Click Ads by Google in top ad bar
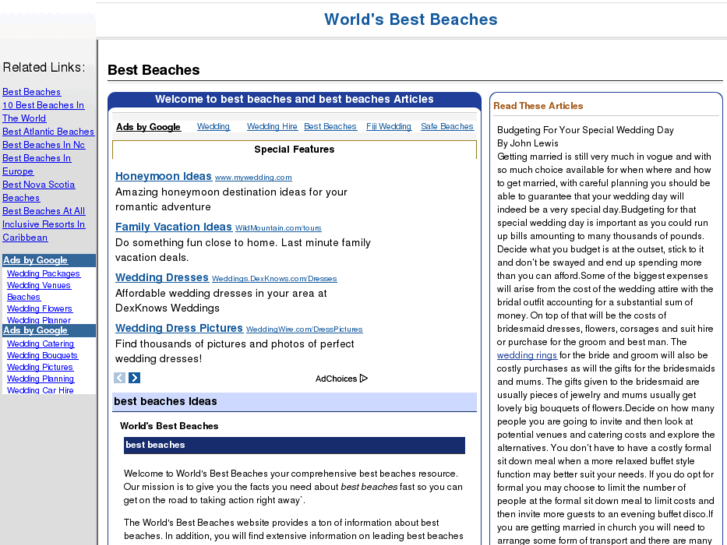 point(148,127)
